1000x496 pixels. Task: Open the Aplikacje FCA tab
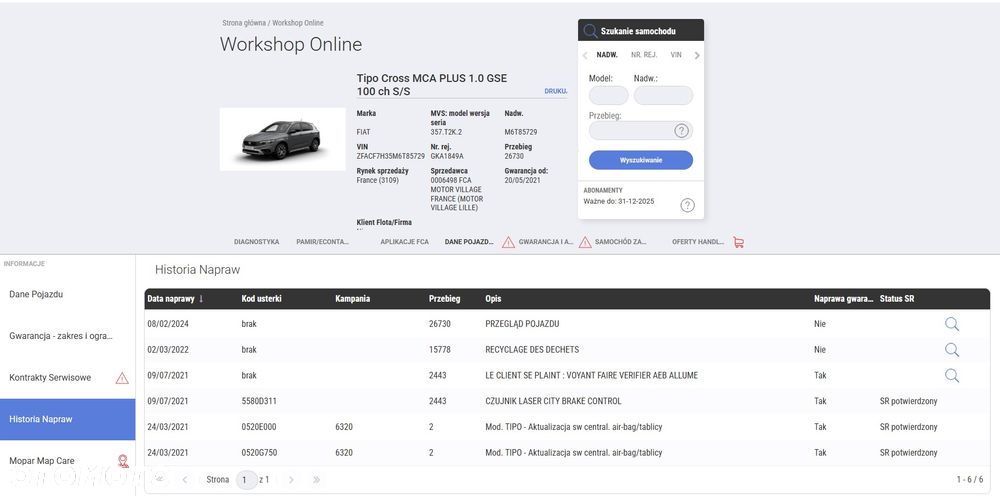click(x=404, y=242)
